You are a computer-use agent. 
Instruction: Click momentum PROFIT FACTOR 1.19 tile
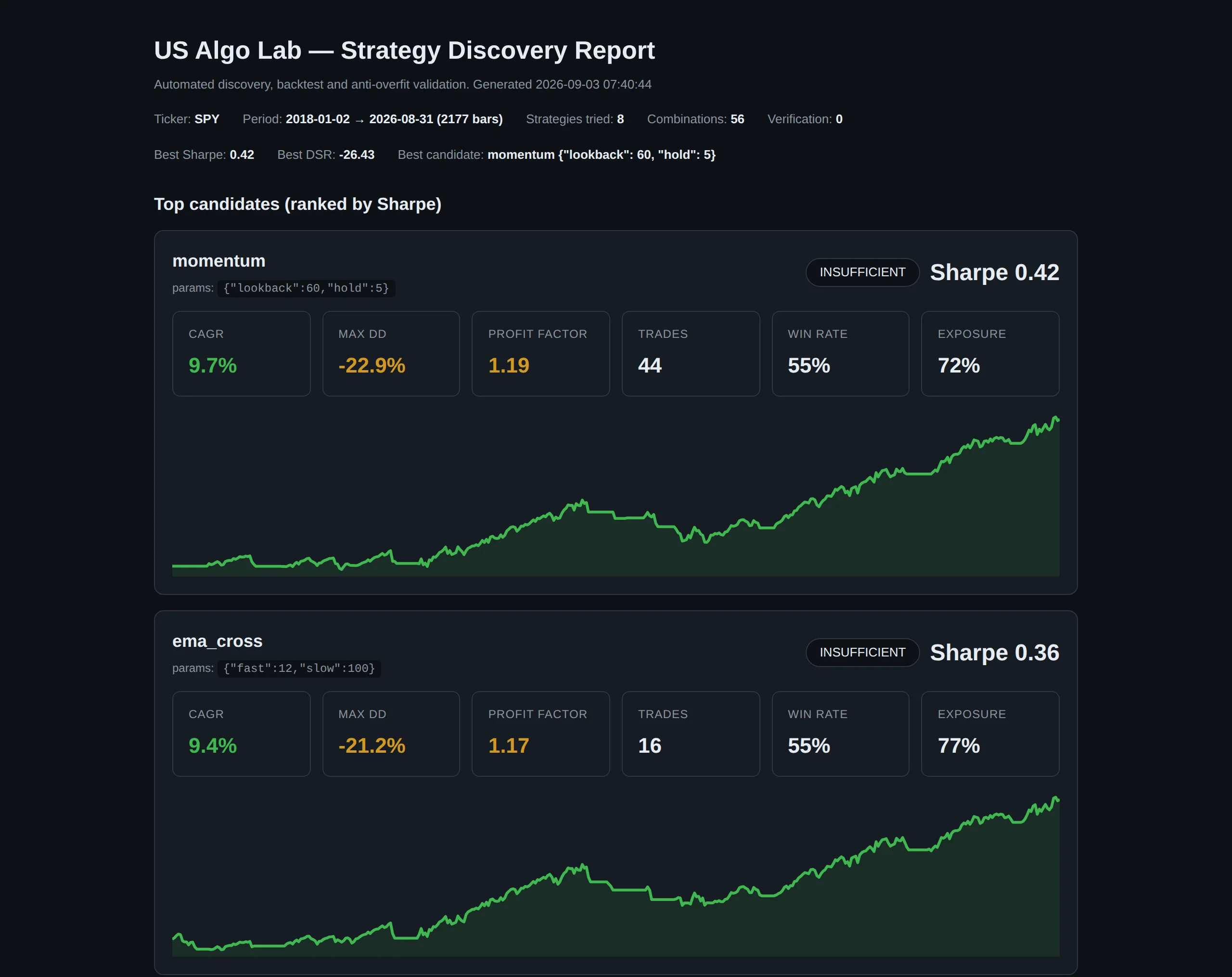click(x=540, y=354)
